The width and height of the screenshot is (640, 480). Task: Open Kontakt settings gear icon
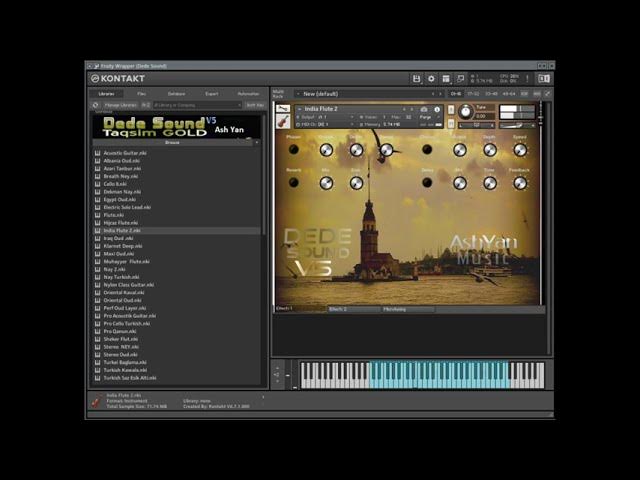tap(431, 78)
